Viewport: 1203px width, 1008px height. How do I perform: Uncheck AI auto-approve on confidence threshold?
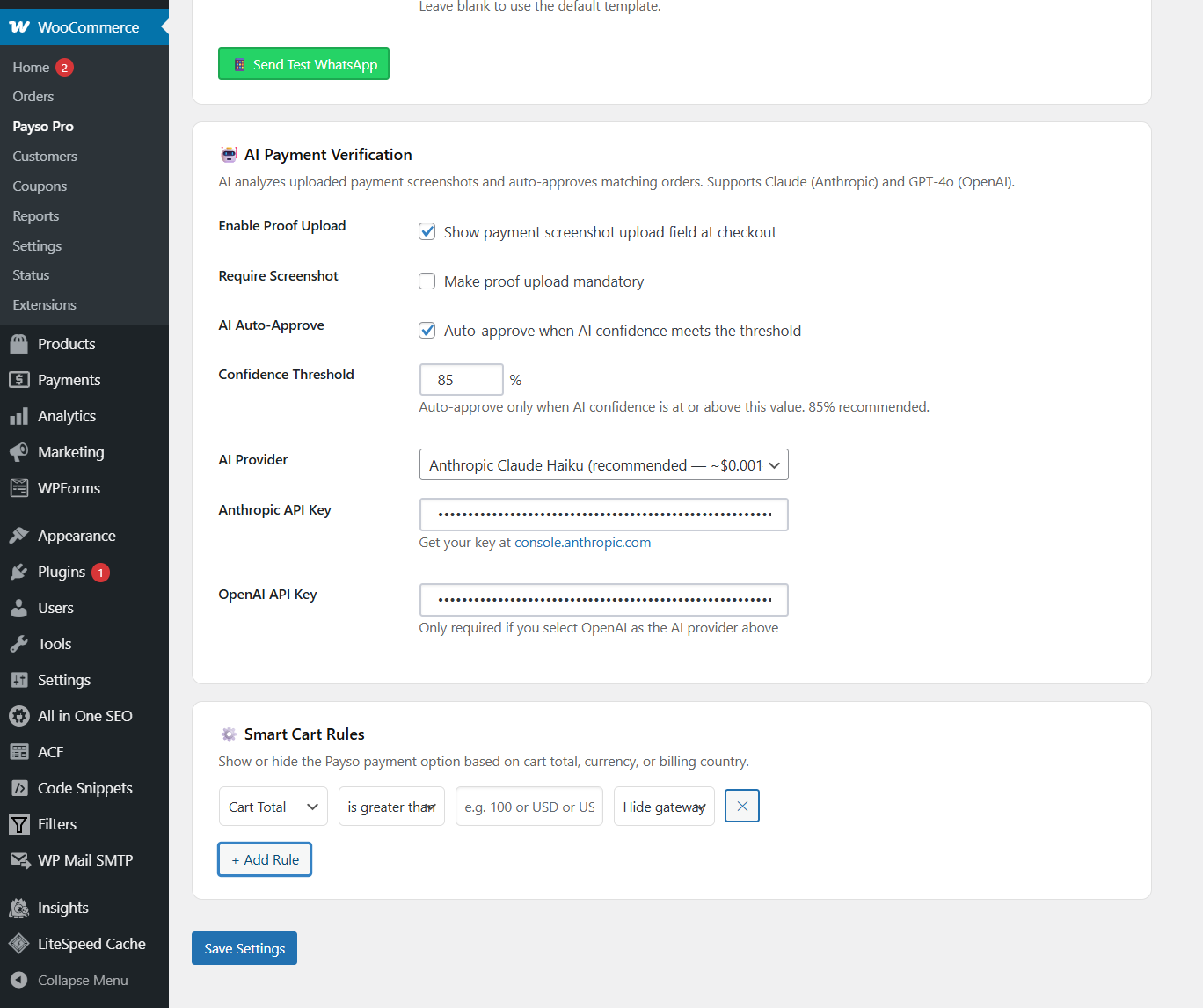tap(427, 330)
